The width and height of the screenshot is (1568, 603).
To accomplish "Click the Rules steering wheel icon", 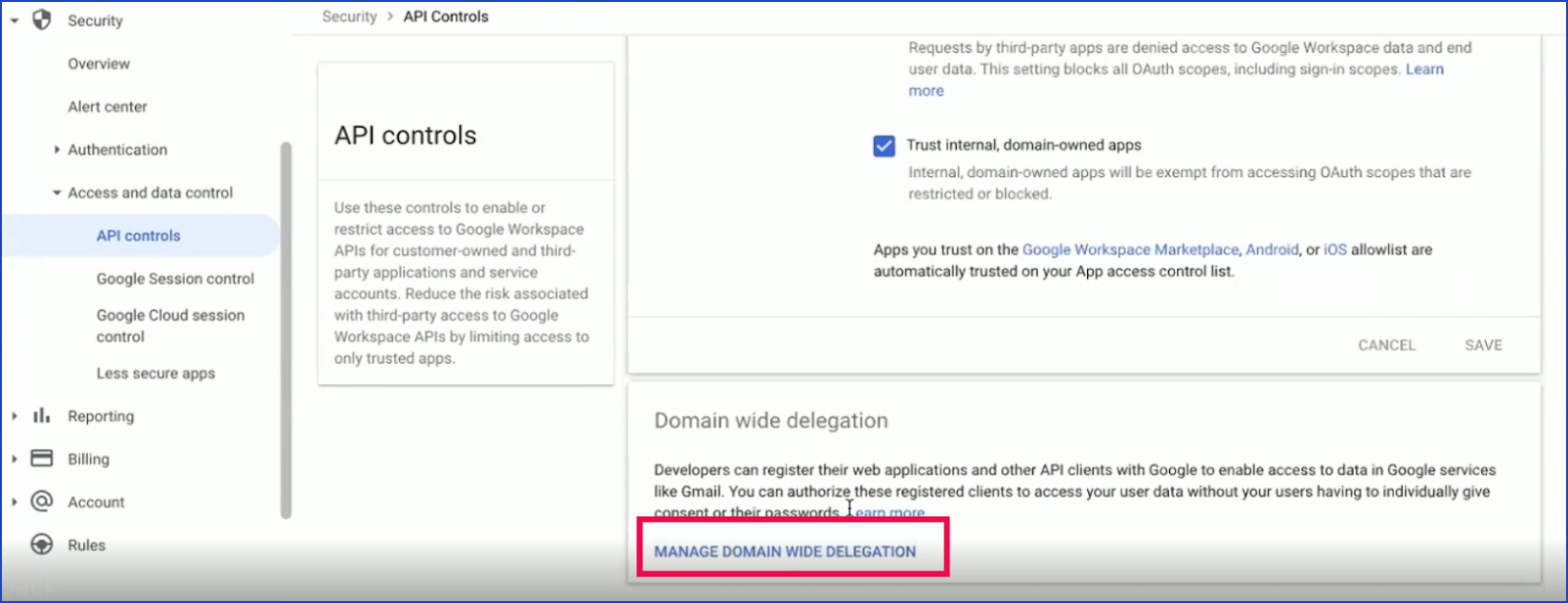I will coord(42,544).
